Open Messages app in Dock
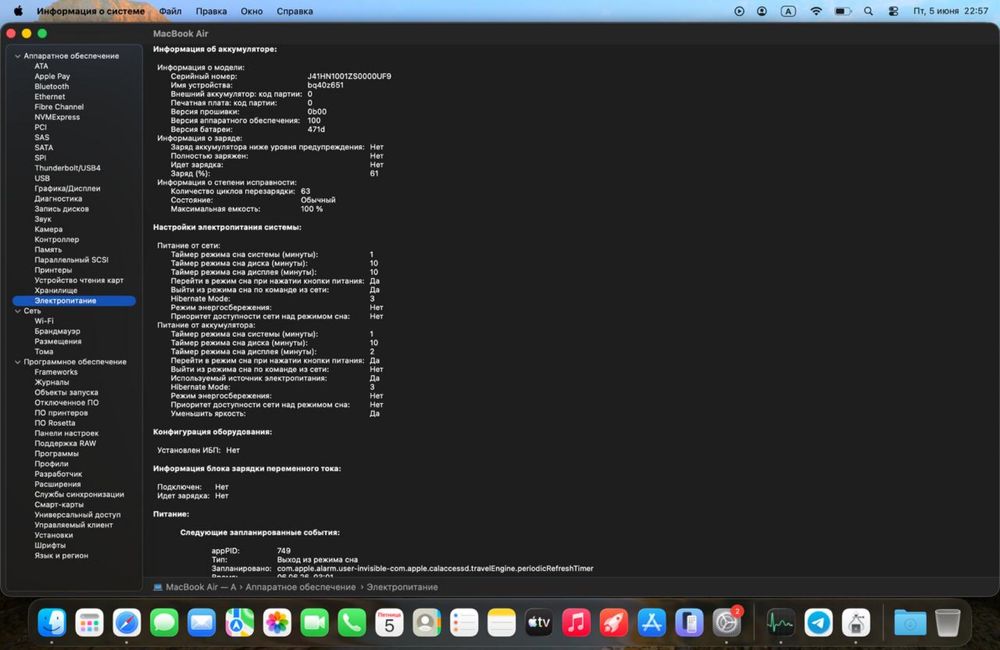This screenshot has width=1000, height=650. (x=165, y=623)
